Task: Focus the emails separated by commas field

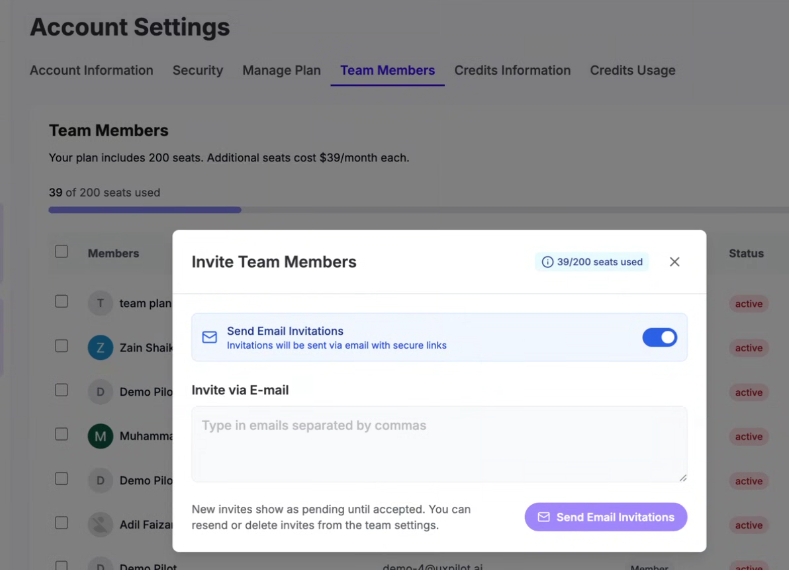Action: [x=439, y=444]
